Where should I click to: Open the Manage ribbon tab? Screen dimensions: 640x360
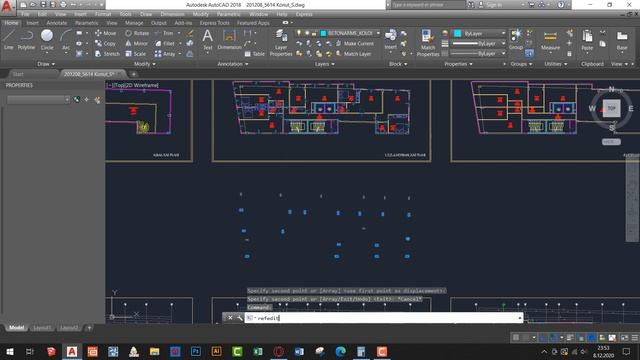pyautogui.click(x=134, y=23)
